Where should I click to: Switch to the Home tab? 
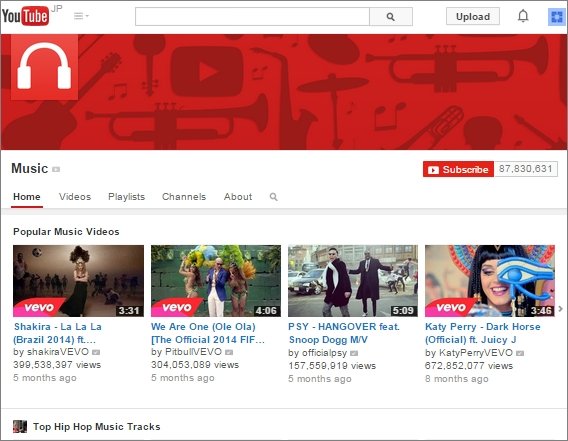[27, 197]
